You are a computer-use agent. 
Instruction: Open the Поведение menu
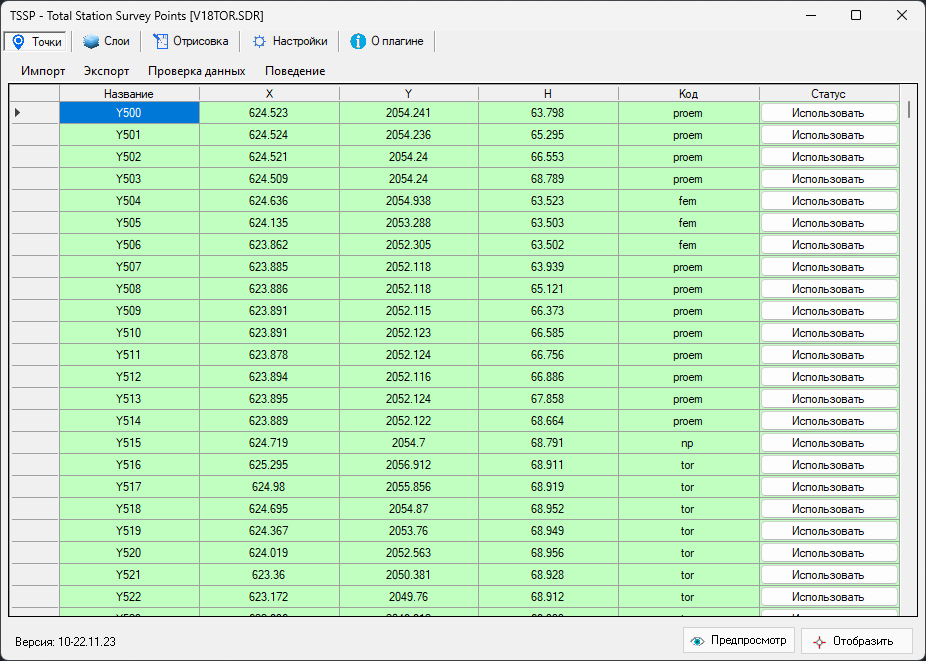(294, 71)
